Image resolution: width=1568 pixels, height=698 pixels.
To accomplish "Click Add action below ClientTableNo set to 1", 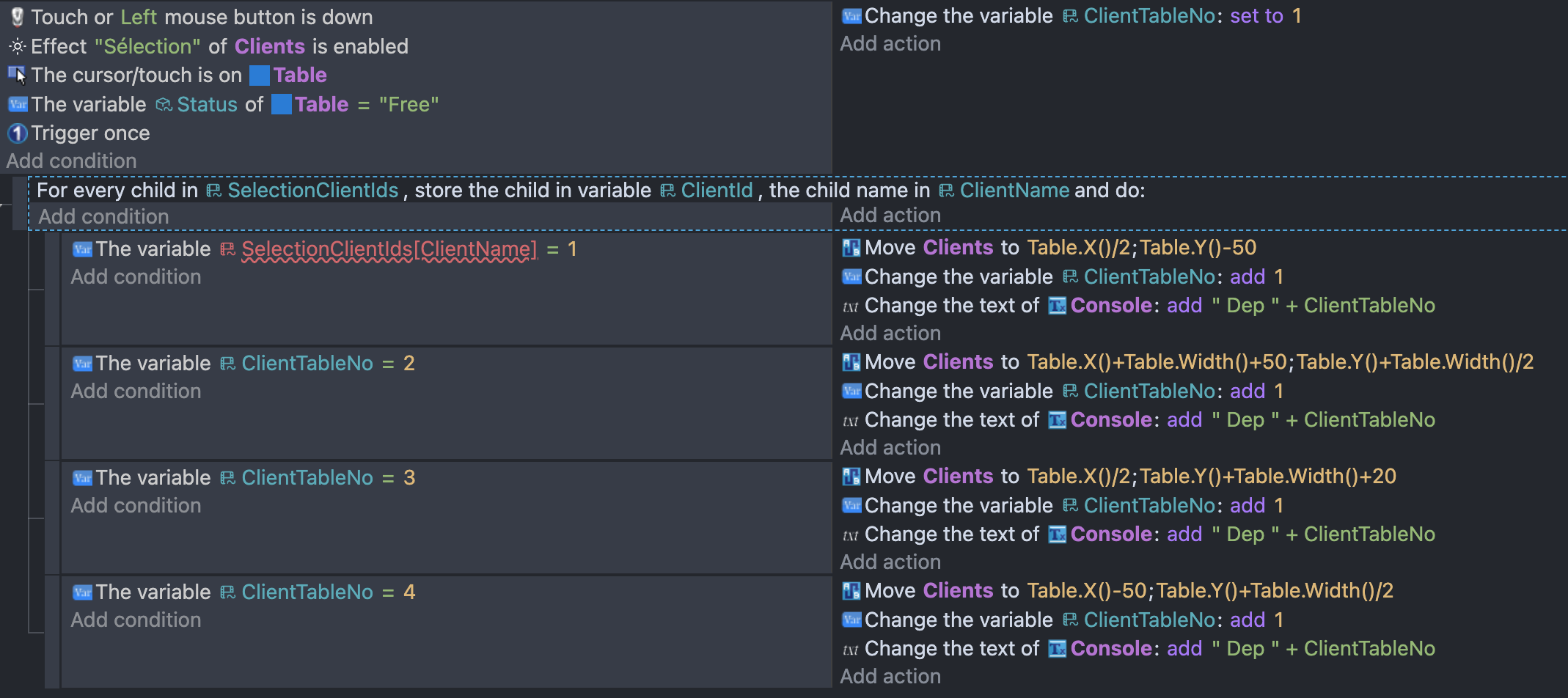I will (x=890, y=43).
